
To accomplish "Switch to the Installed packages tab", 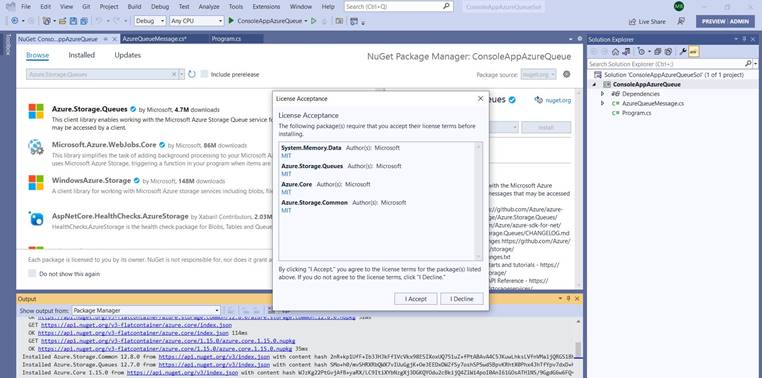I will pos(82,55).
